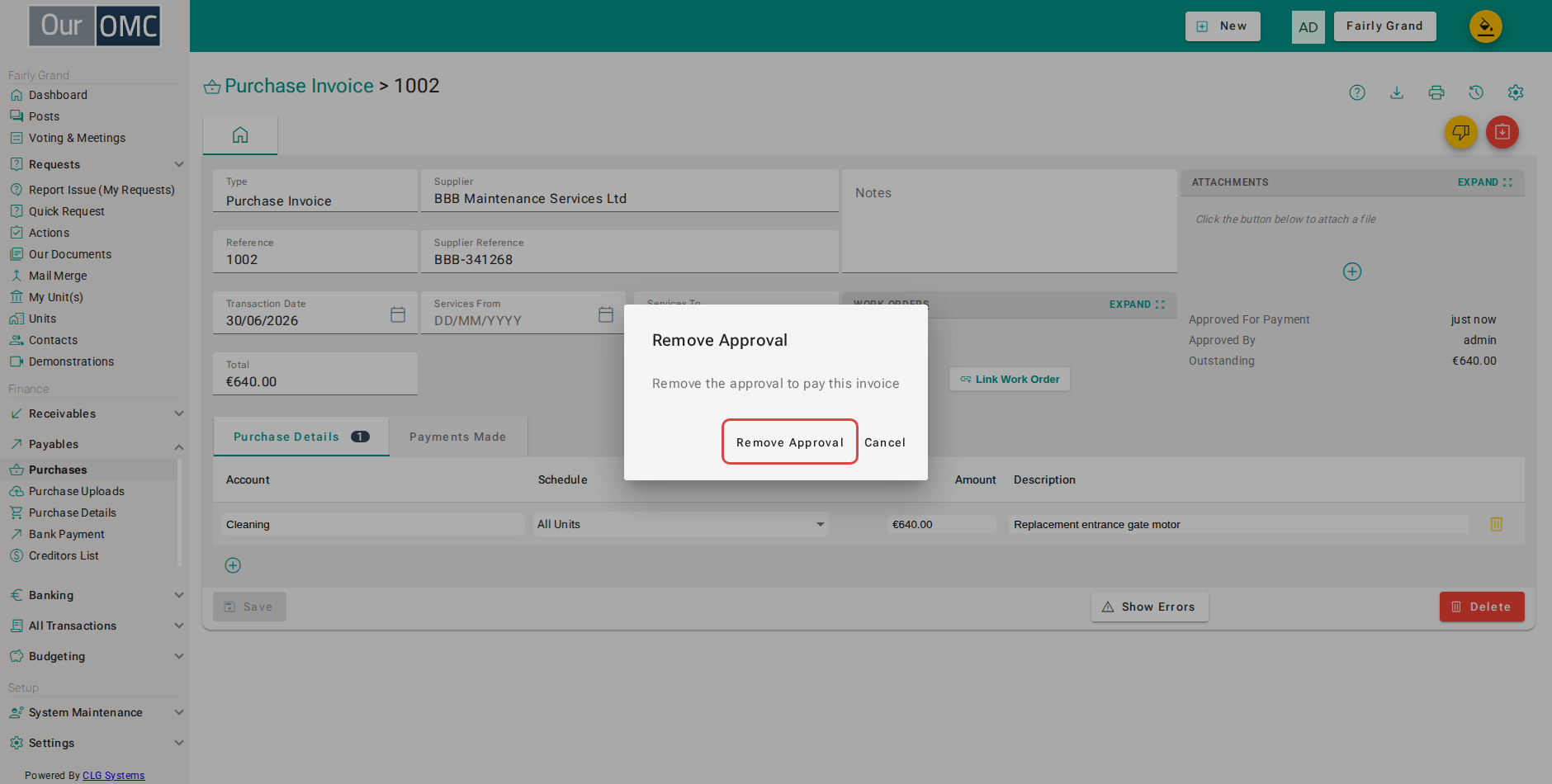Click the yellow paint-fill theme icon
This screenshot has width=1552, height=784.
1486,26
